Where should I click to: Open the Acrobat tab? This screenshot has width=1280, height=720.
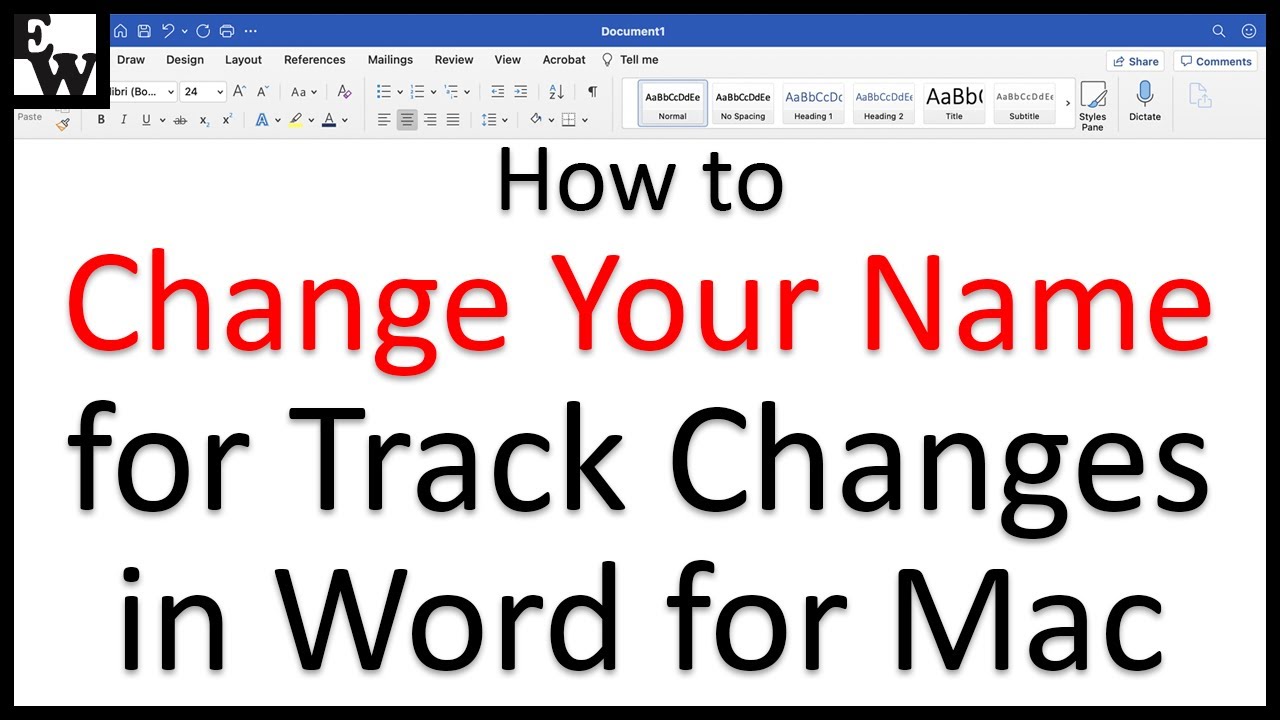coord(564,60)
